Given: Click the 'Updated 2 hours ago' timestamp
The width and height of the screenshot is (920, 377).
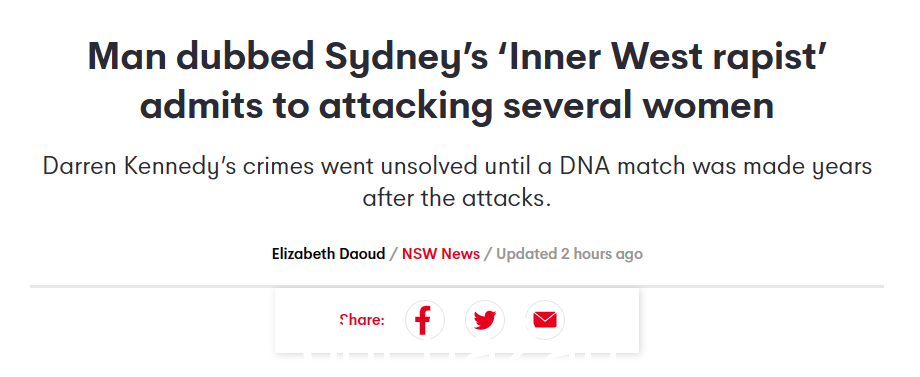Looking at the screenshot, I should [569, 254].
